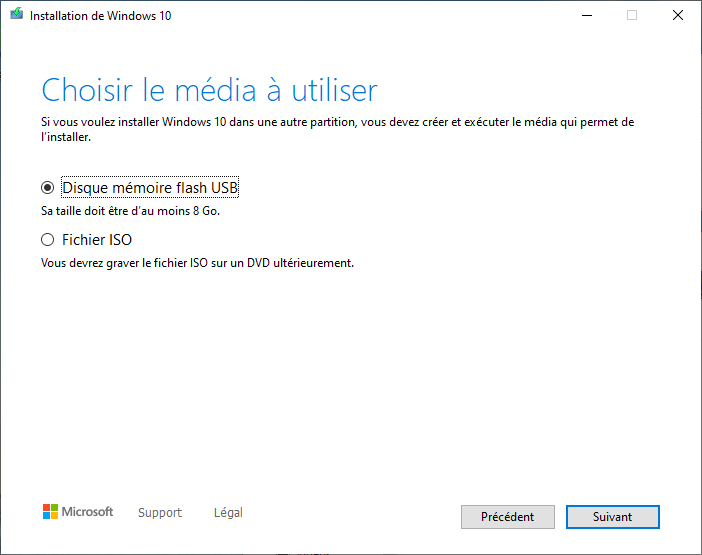Click the "Installation de Windows 10" title text

pyautogui.click(x=100, y=16)
